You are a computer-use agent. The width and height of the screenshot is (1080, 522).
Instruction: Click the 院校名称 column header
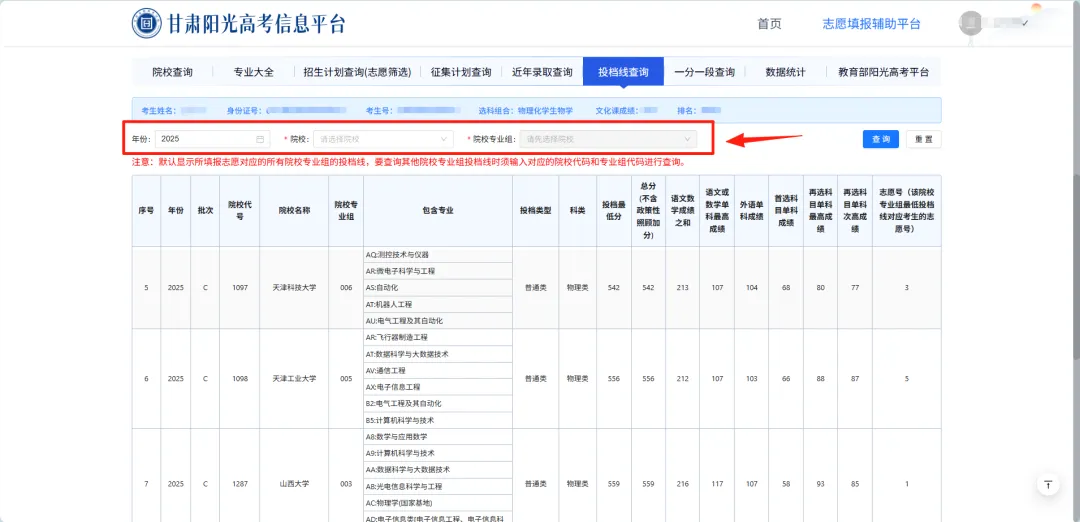tap(294, 211)
